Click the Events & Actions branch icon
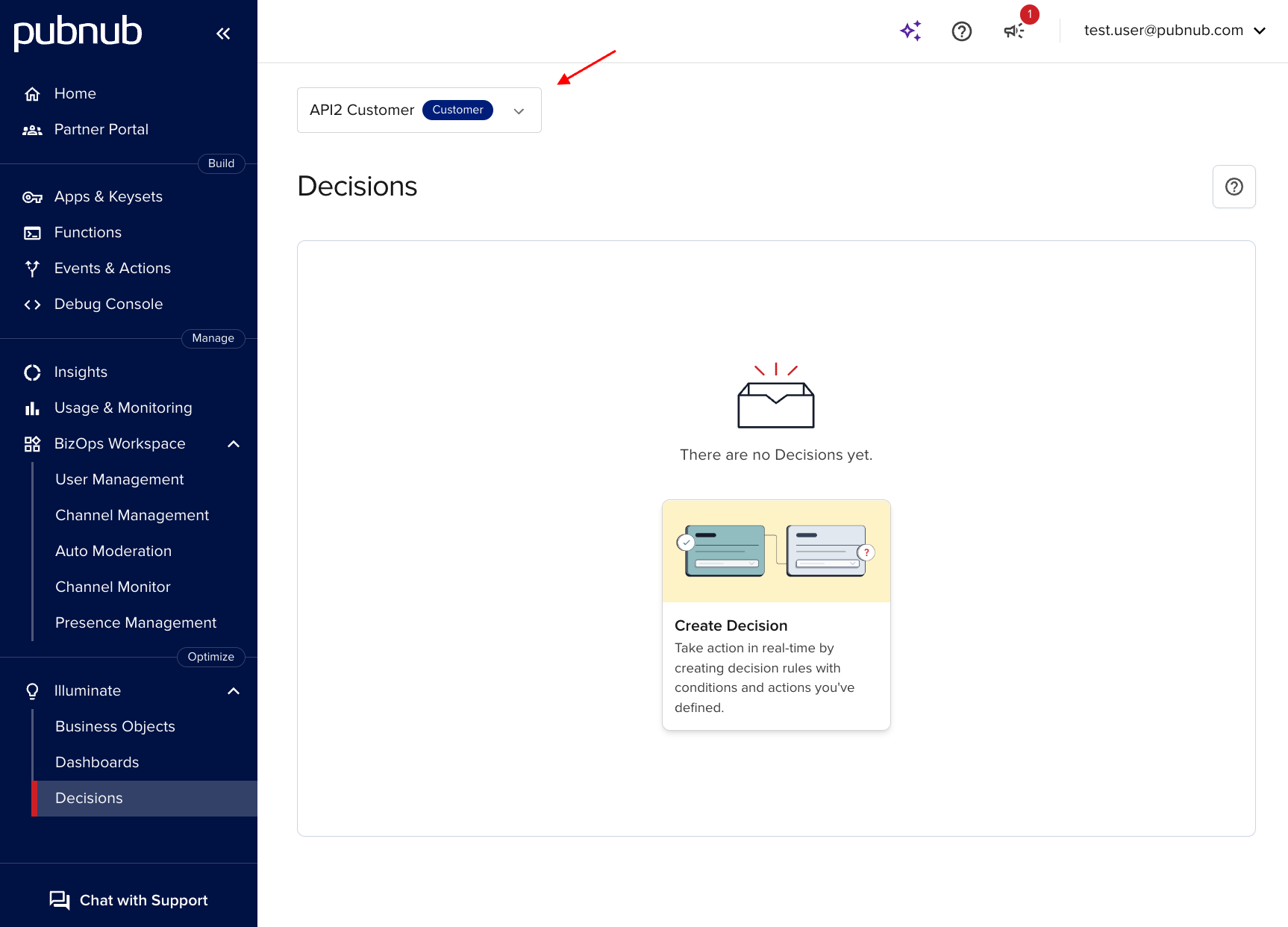1288x927 pixels. tap(32, 268)
